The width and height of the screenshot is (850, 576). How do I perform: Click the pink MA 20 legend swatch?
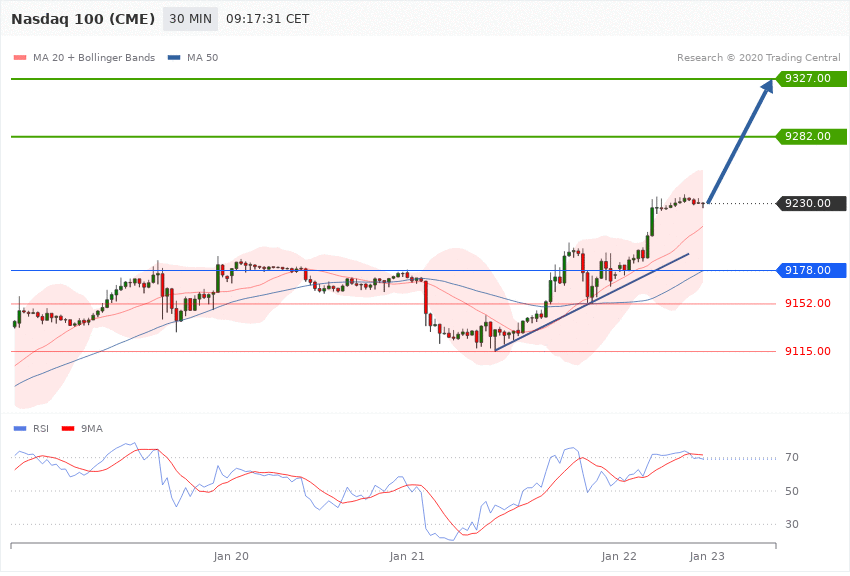tap(20, 57)
